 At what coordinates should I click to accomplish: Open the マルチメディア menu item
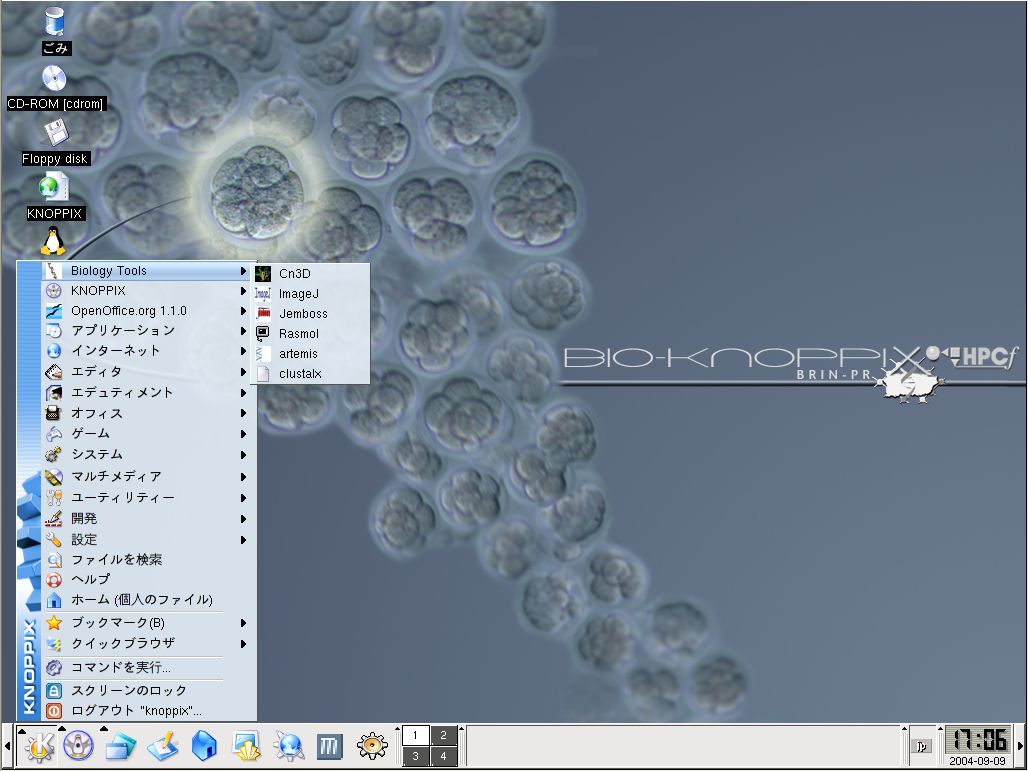point(149,477)
